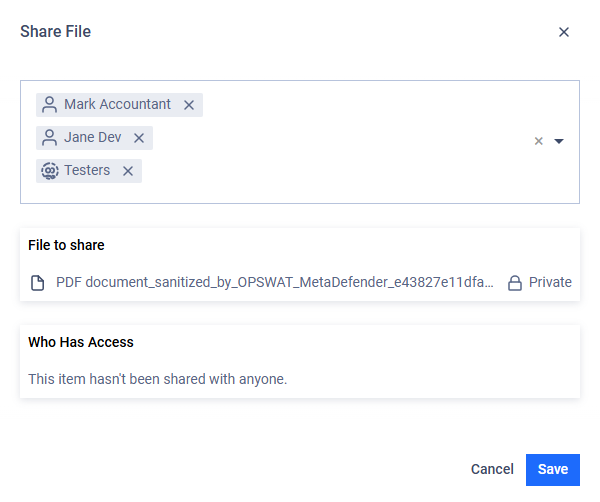Screen dimensions: 600x502
Task: Select the Mark Accountant chip
Action: [x=119, y=105]
